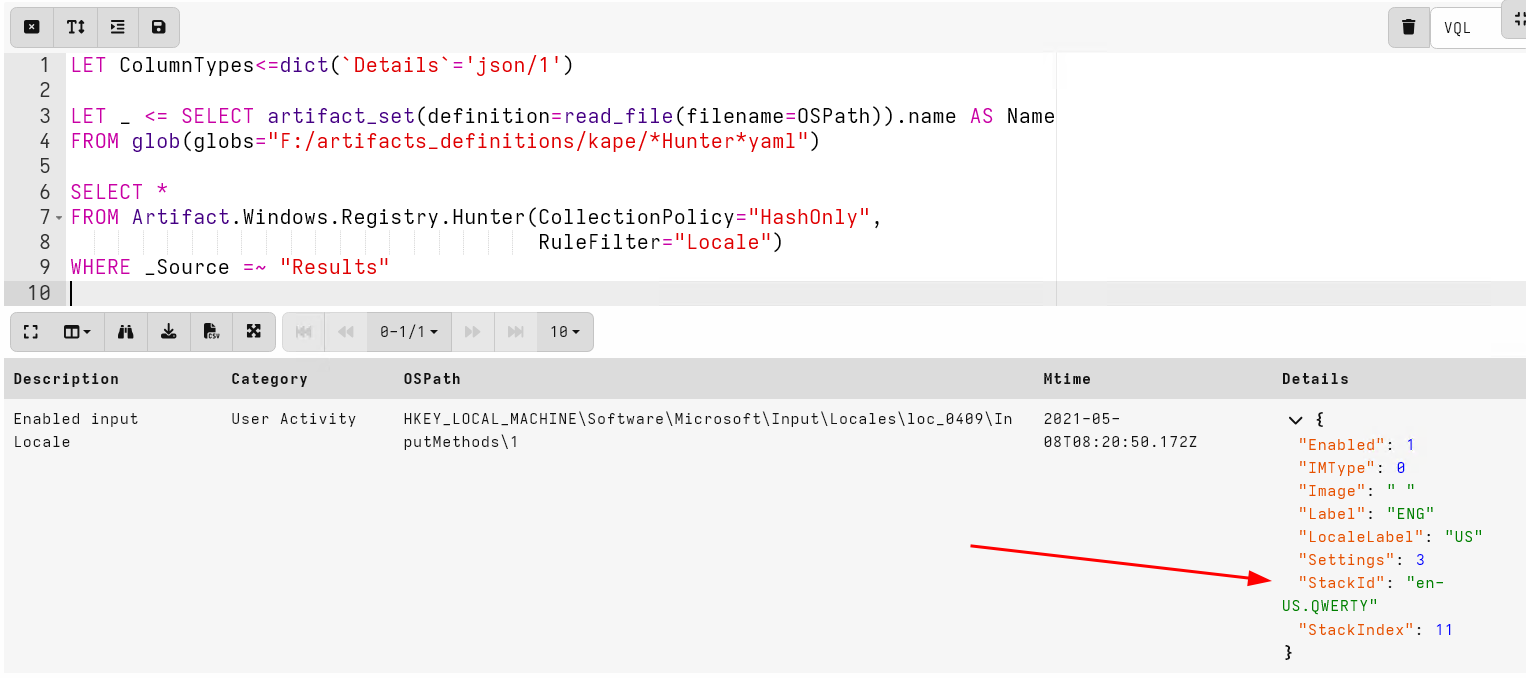Click the last page navigation button
Viewport: 1526px width, 678px height.
coord(515,331)
